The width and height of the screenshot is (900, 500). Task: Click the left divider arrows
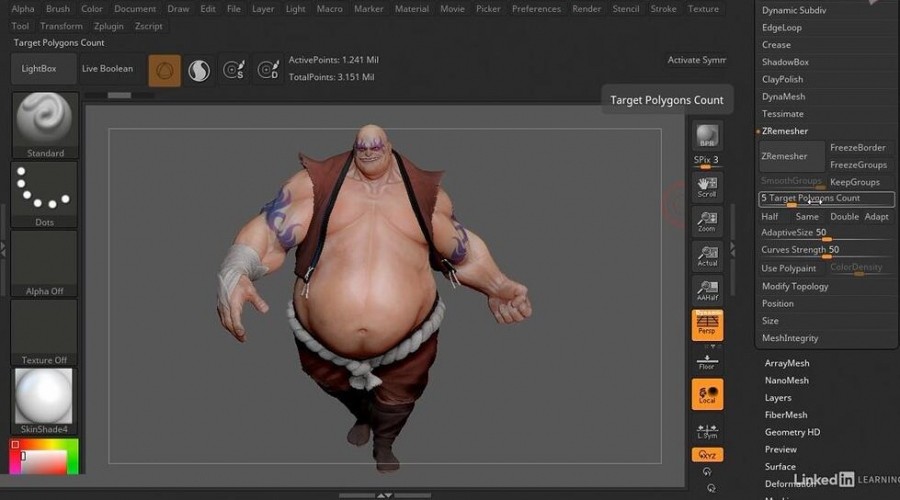[3, 249]
